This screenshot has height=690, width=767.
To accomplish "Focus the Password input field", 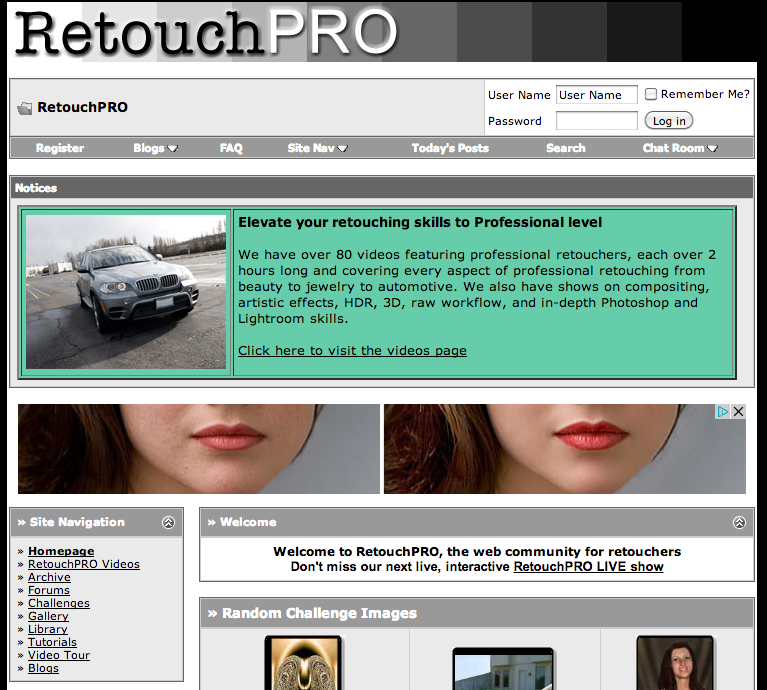I will (596, 121).
